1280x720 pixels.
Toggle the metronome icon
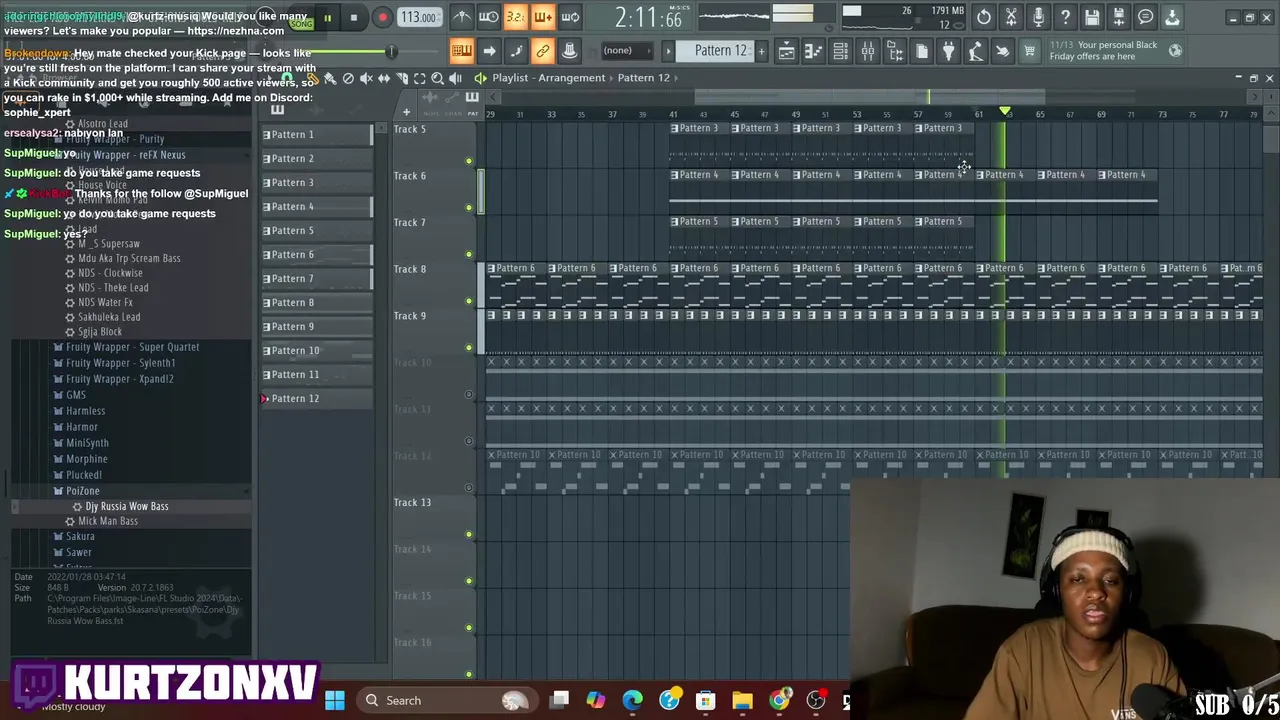[x=462, y=17]
